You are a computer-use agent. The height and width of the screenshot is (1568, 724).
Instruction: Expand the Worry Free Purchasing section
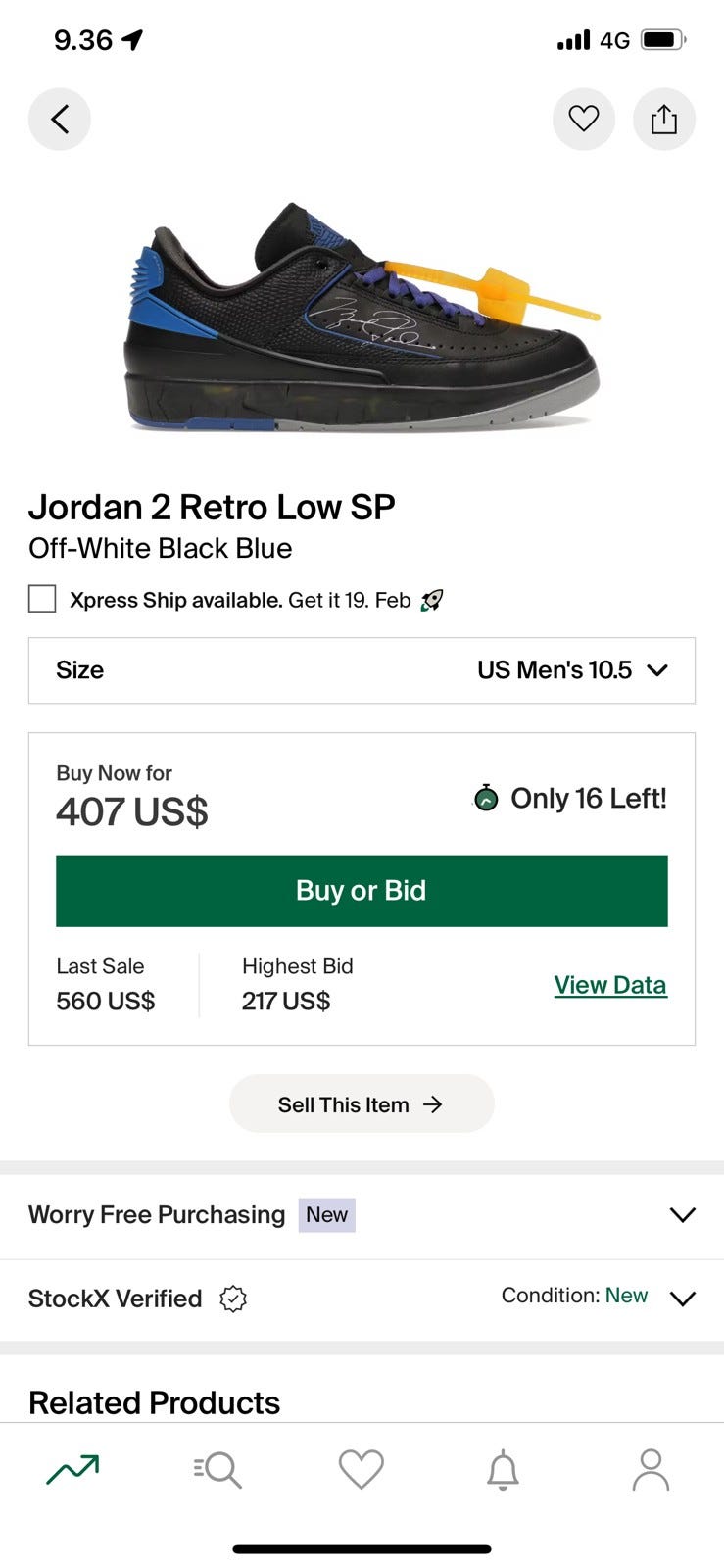coord(682,1215)
